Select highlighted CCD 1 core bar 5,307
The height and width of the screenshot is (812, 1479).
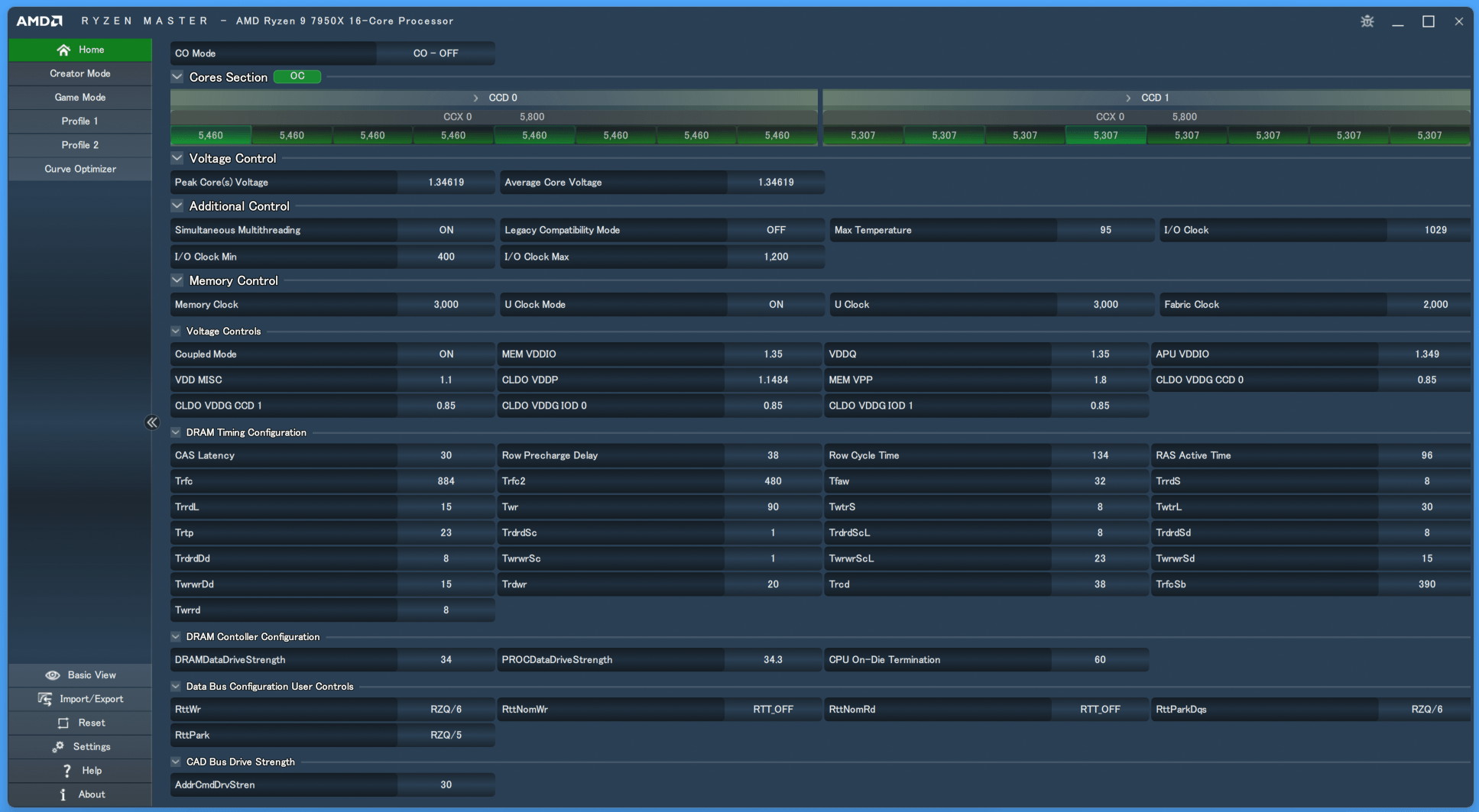click(1105, 135)
